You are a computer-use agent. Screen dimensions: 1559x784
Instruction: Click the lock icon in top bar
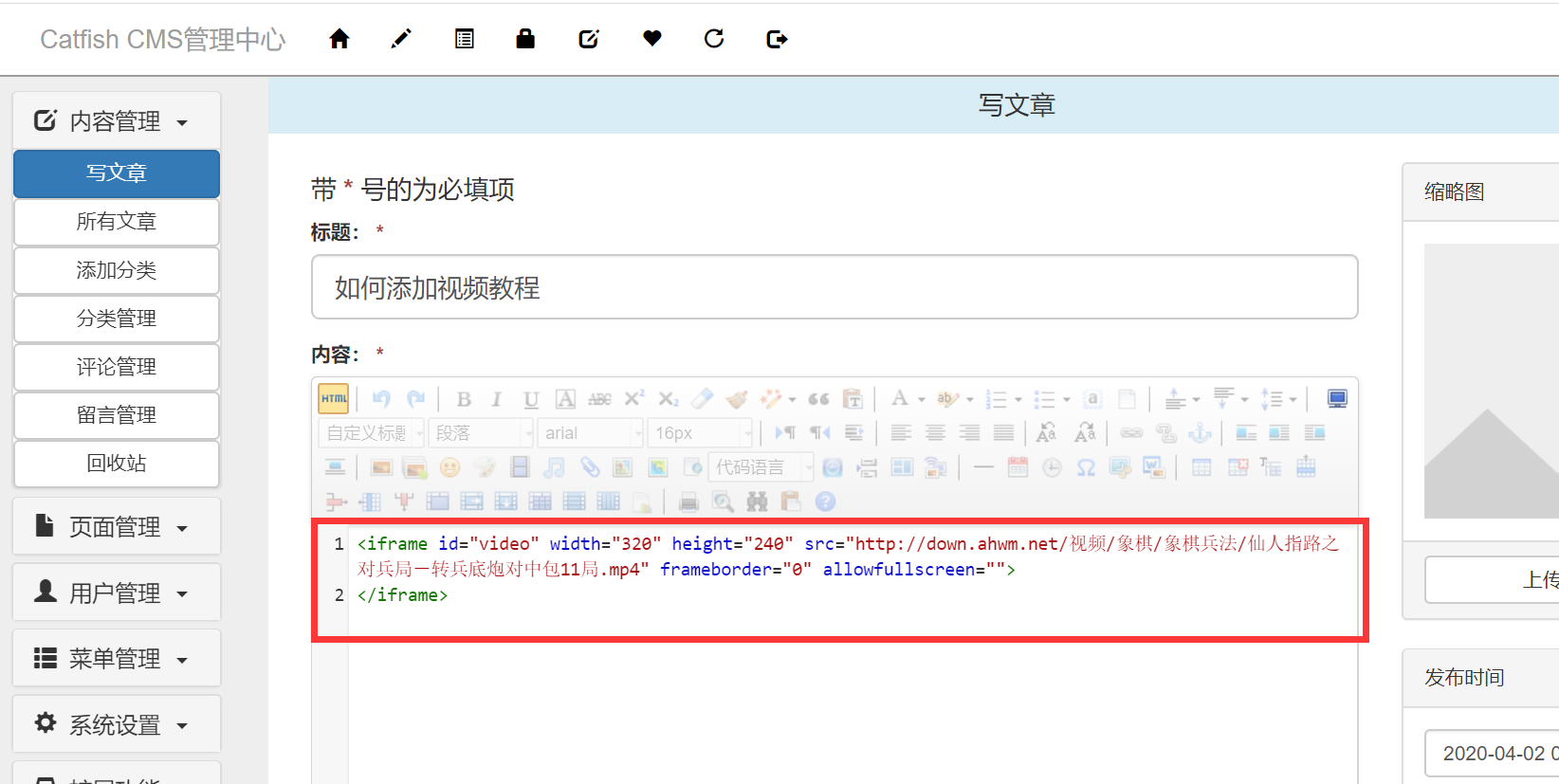[525, 39]
